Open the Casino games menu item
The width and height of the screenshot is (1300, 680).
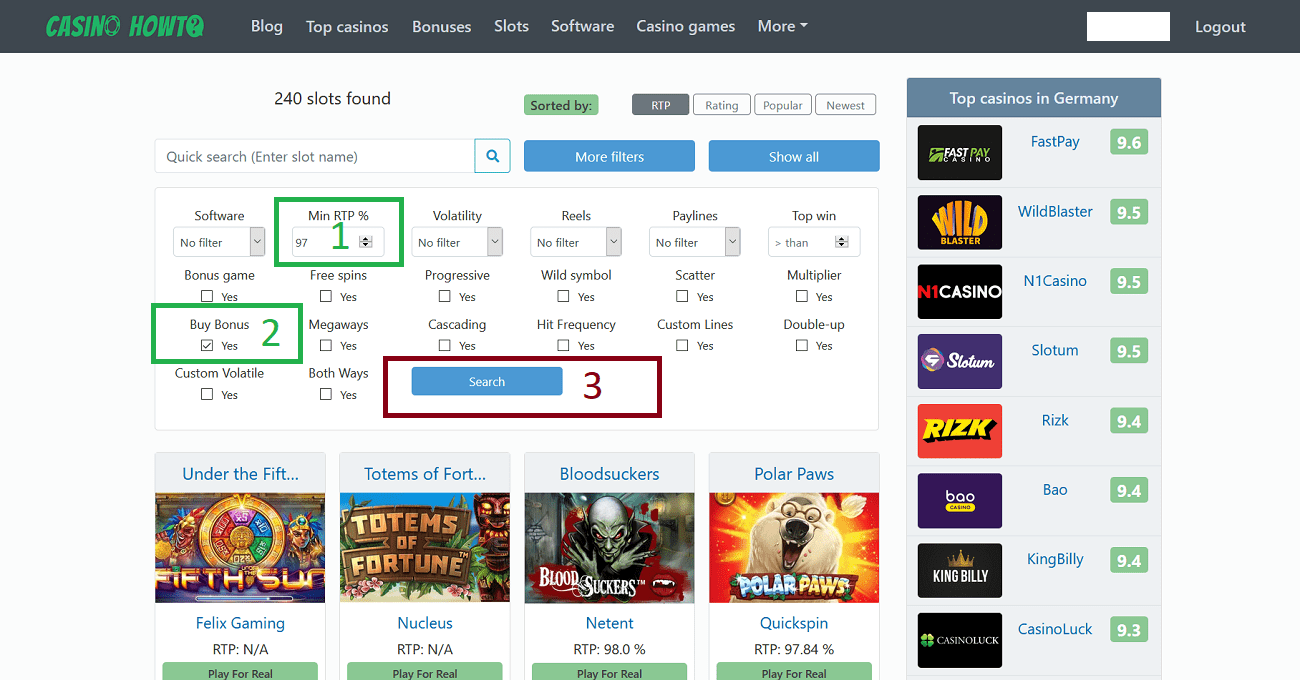[686, 26]
